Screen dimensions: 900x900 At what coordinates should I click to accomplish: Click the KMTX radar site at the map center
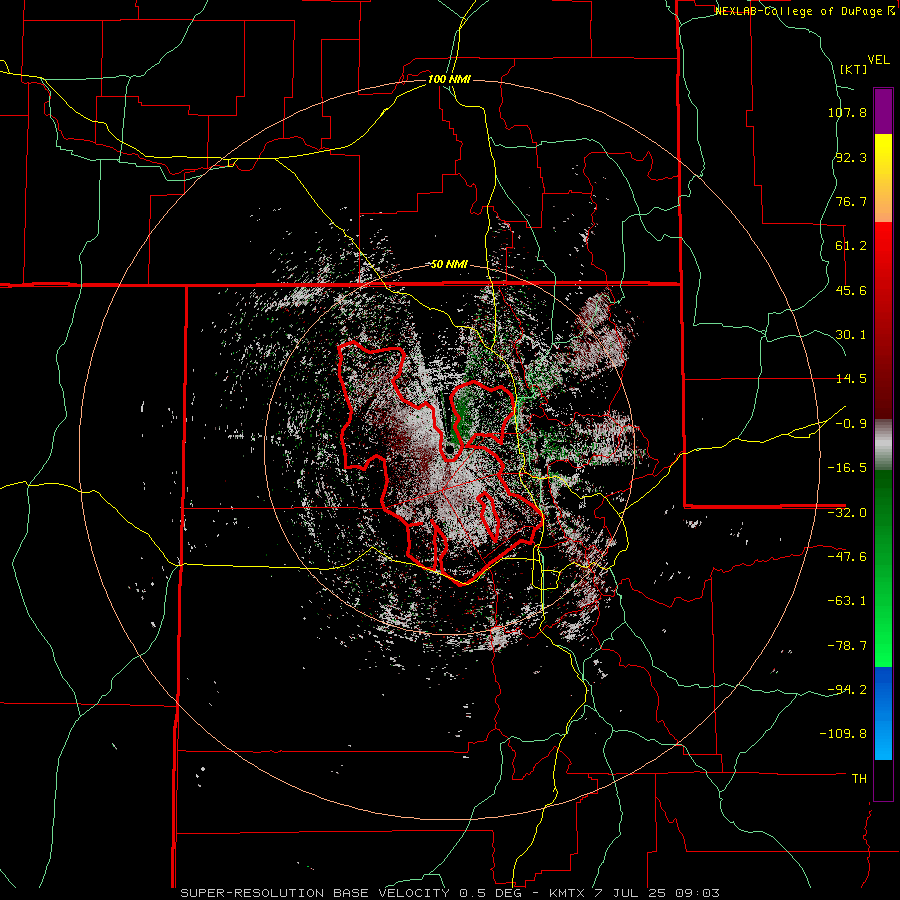coord(449,449)
